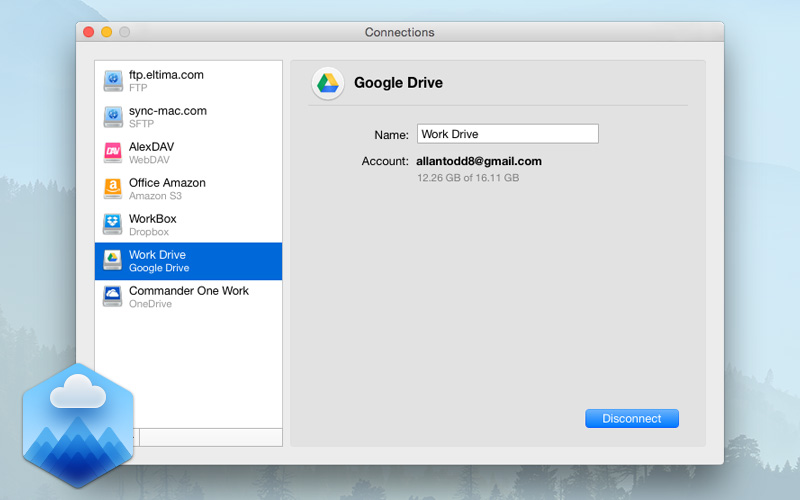
Task: Click the FTP subtitle under ftp.eltima.com
Action: tap(138, 88)
